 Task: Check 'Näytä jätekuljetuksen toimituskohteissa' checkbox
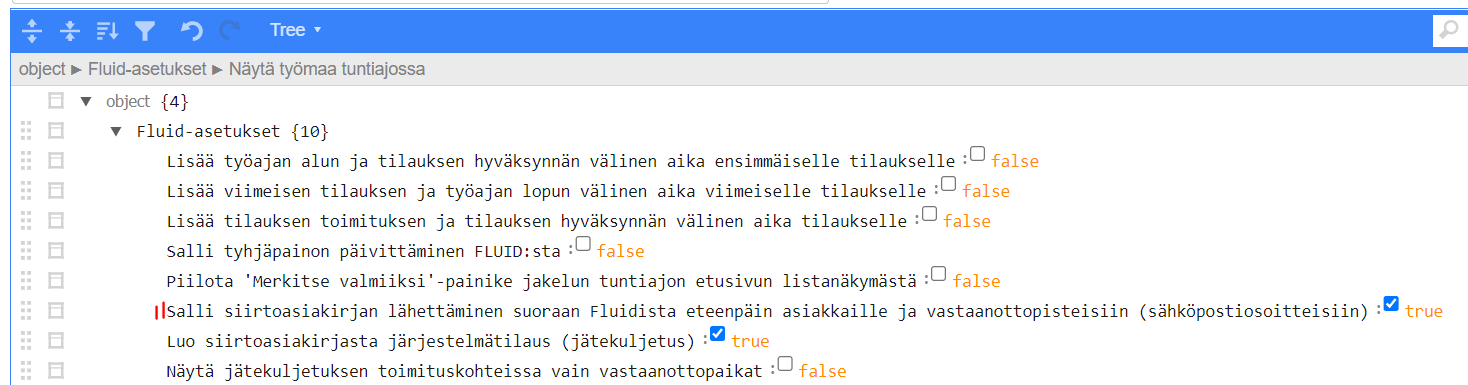tap(785, 364)
